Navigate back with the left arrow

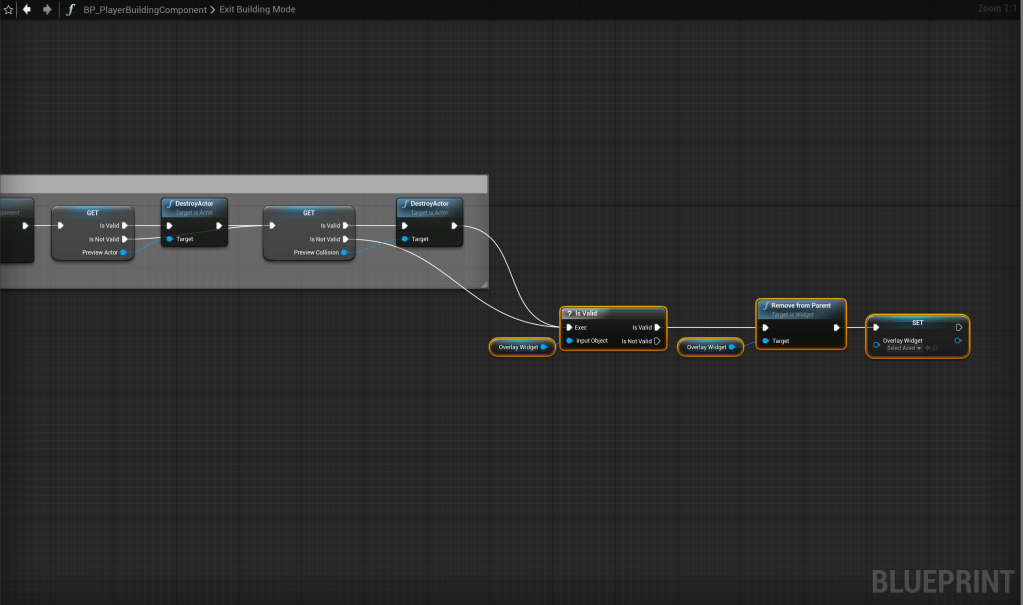click(x=27, y=9)
